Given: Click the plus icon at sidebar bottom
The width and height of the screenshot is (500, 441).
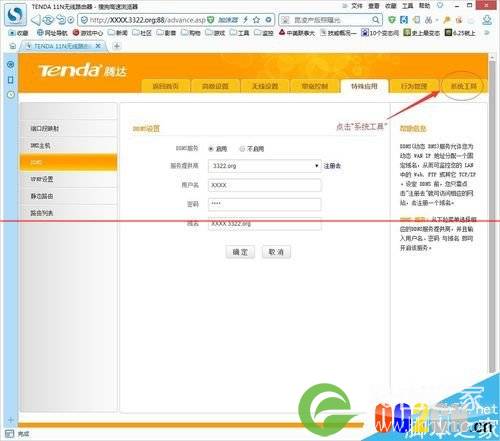Looking at the screenshot, I should pyautogui.click(x=11, y=420).
